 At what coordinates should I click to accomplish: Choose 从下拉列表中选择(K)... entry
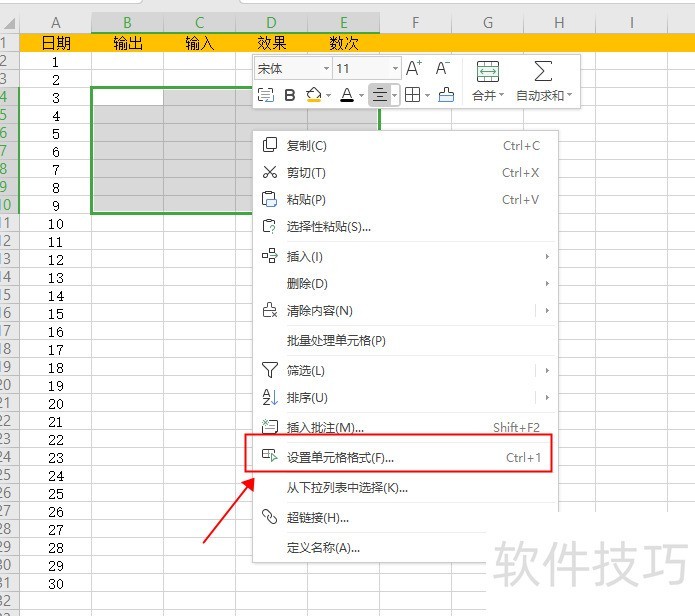coord(405,487)
